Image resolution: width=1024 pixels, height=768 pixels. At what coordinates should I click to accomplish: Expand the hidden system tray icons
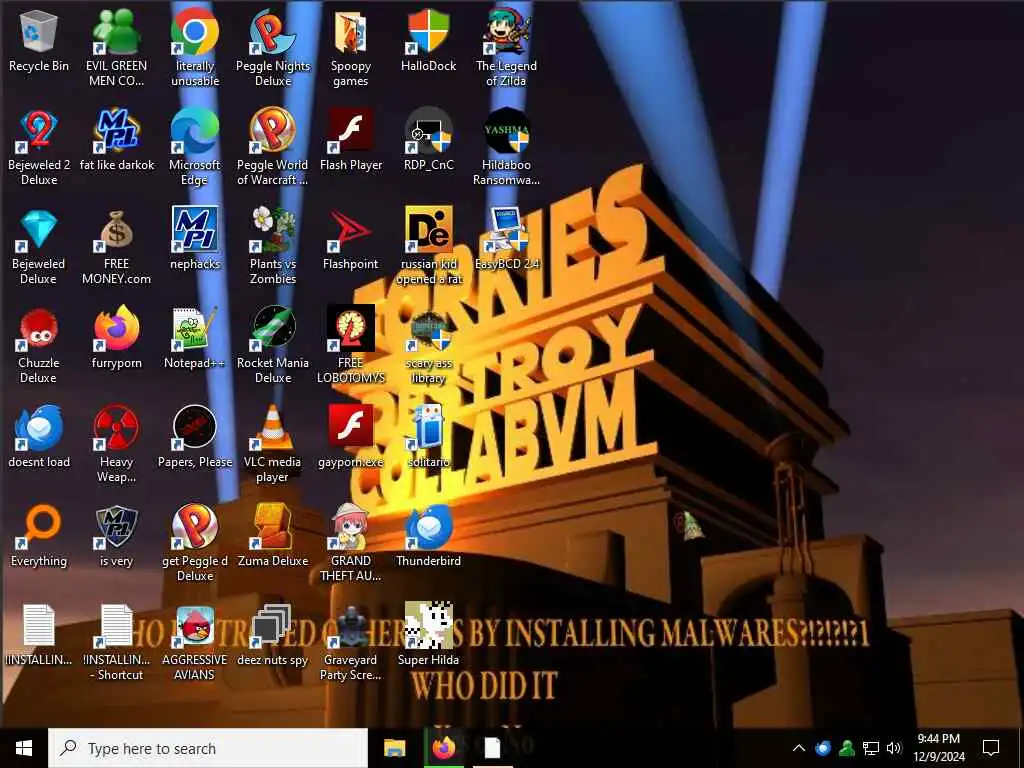(x=799, y=748)
